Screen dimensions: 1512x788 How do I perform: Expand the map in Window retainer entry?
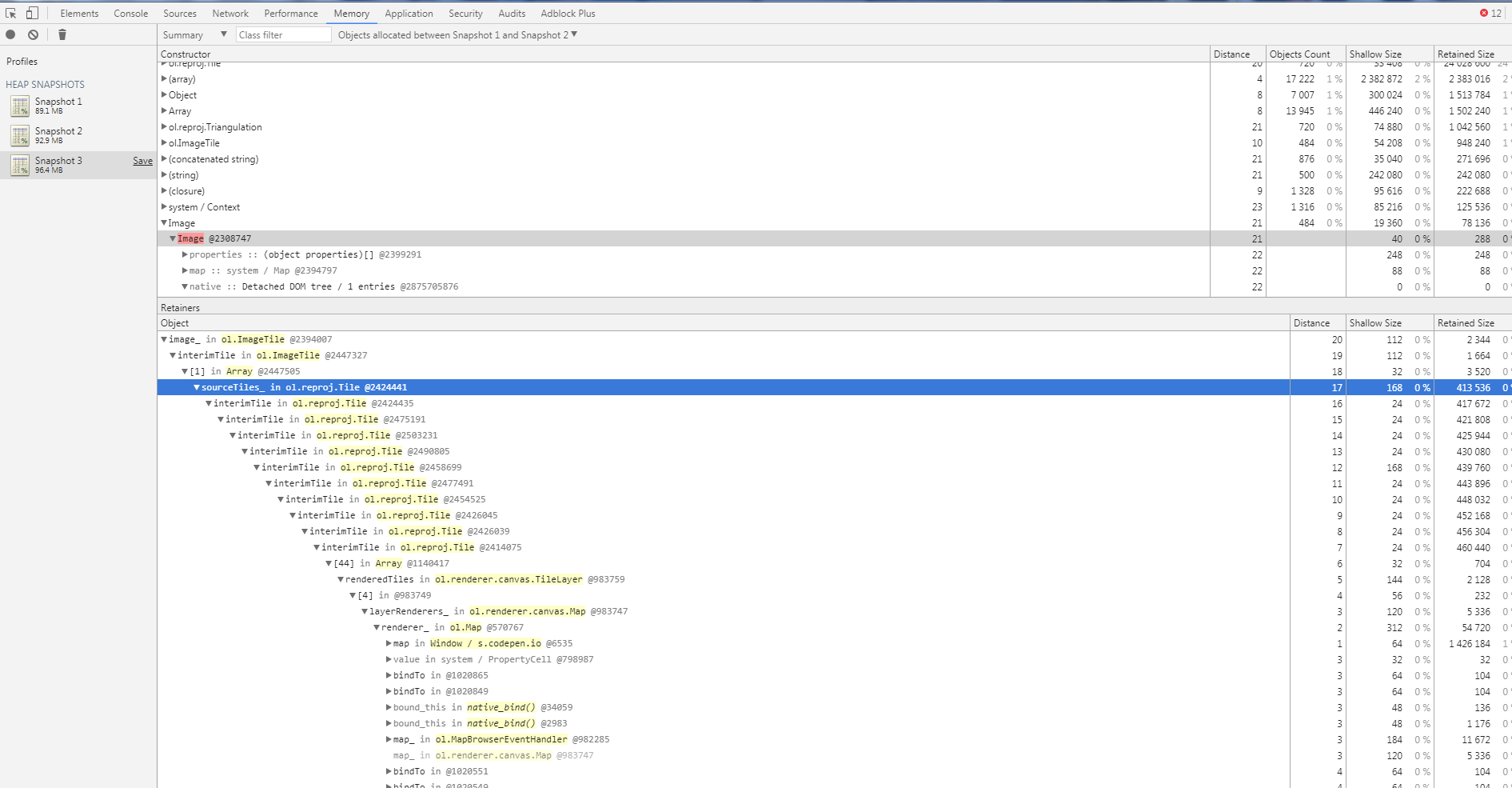click(x=389, y=643)
